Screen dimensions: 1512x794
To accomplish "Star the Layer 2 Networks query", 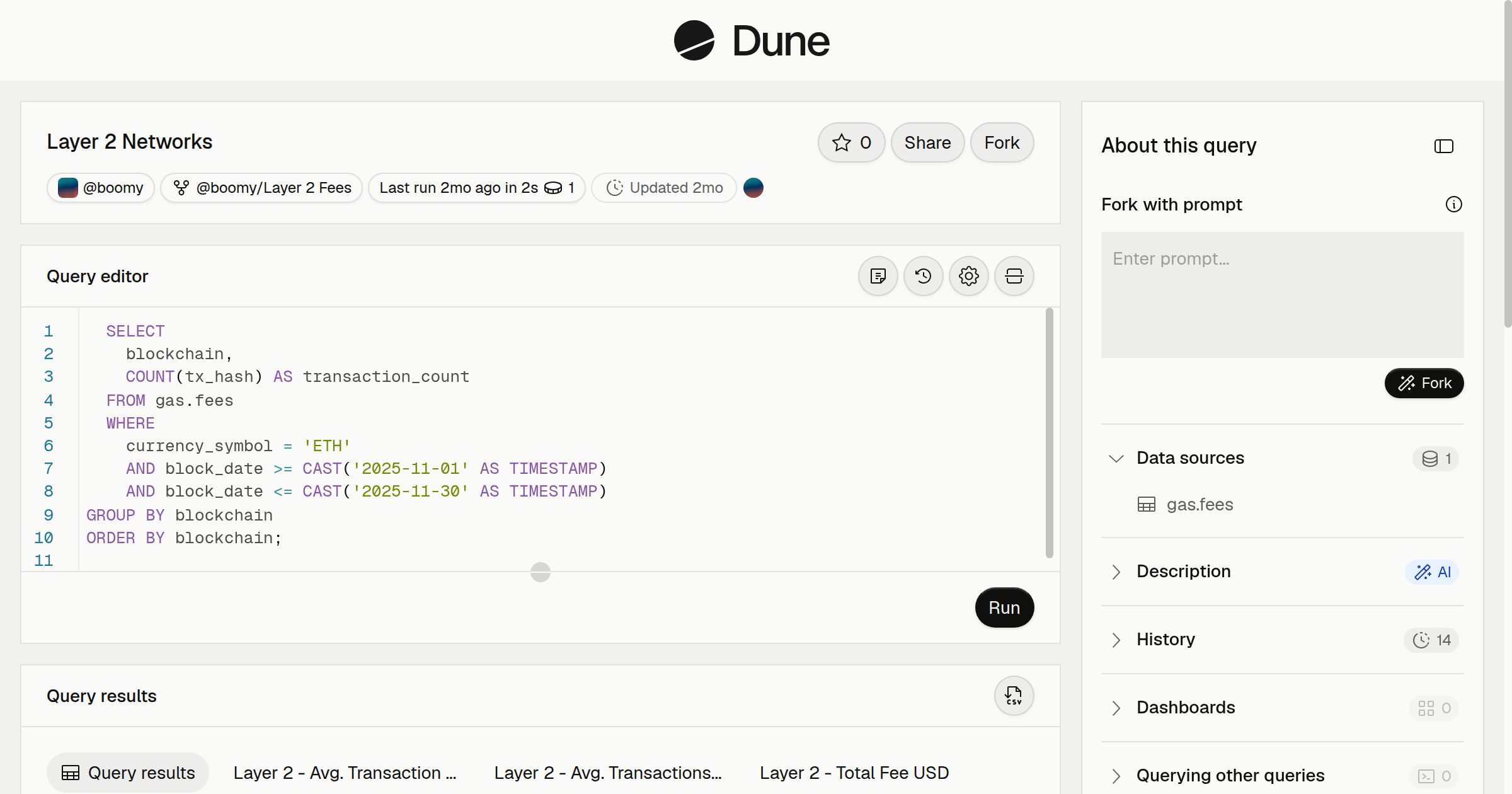I will 851,142.
